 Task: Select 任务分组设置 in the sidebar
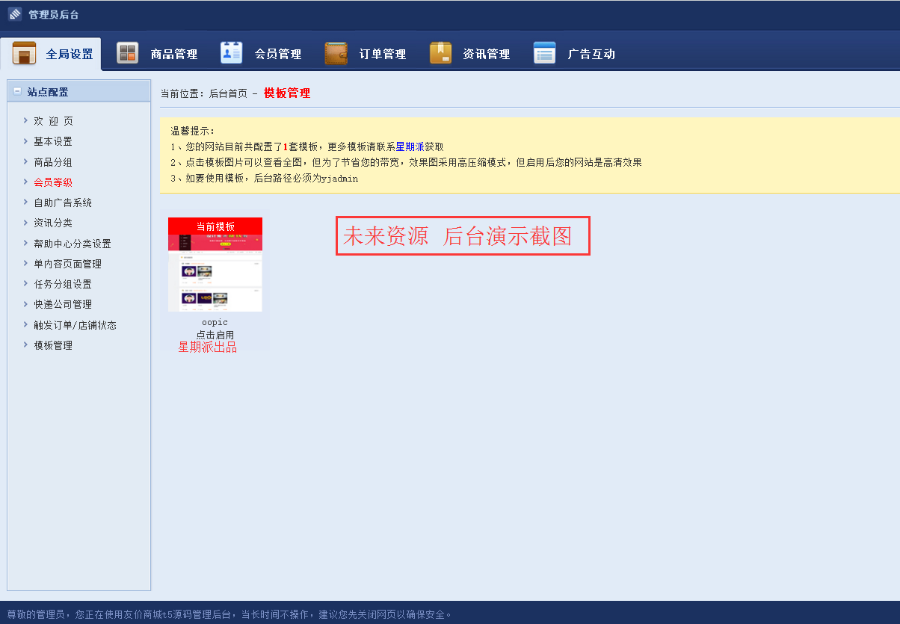tap(63, 284)
